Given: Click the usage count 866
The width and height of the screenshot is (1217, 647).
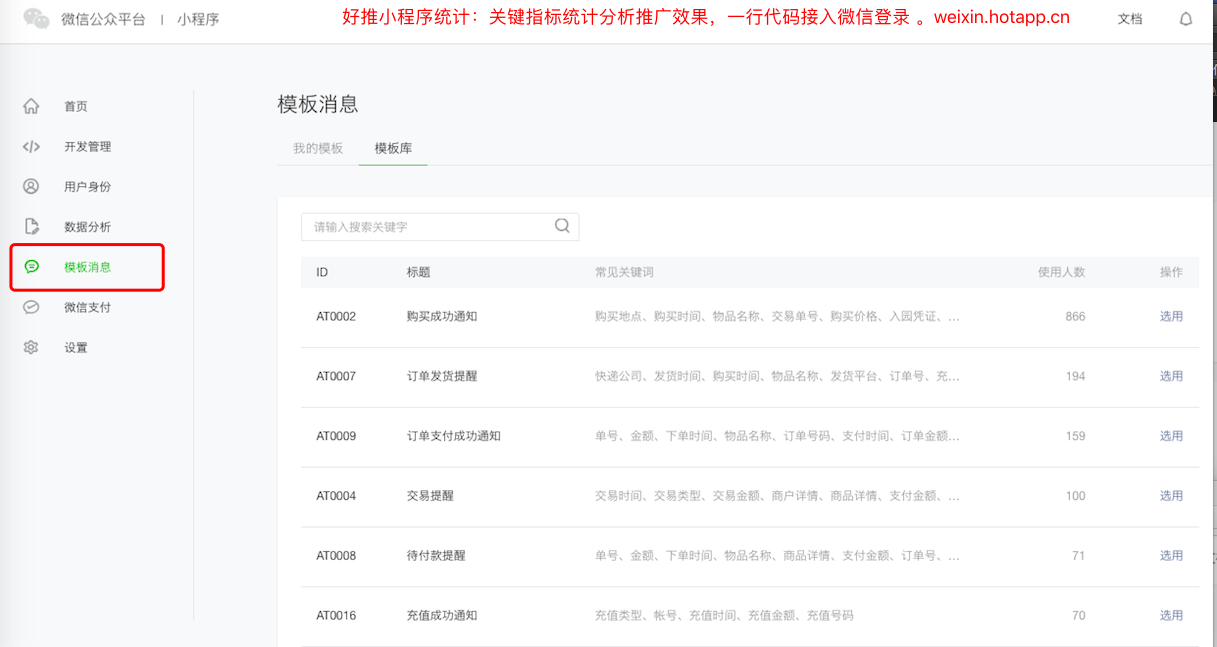Looking at the screenshot, I should 1075,316.
